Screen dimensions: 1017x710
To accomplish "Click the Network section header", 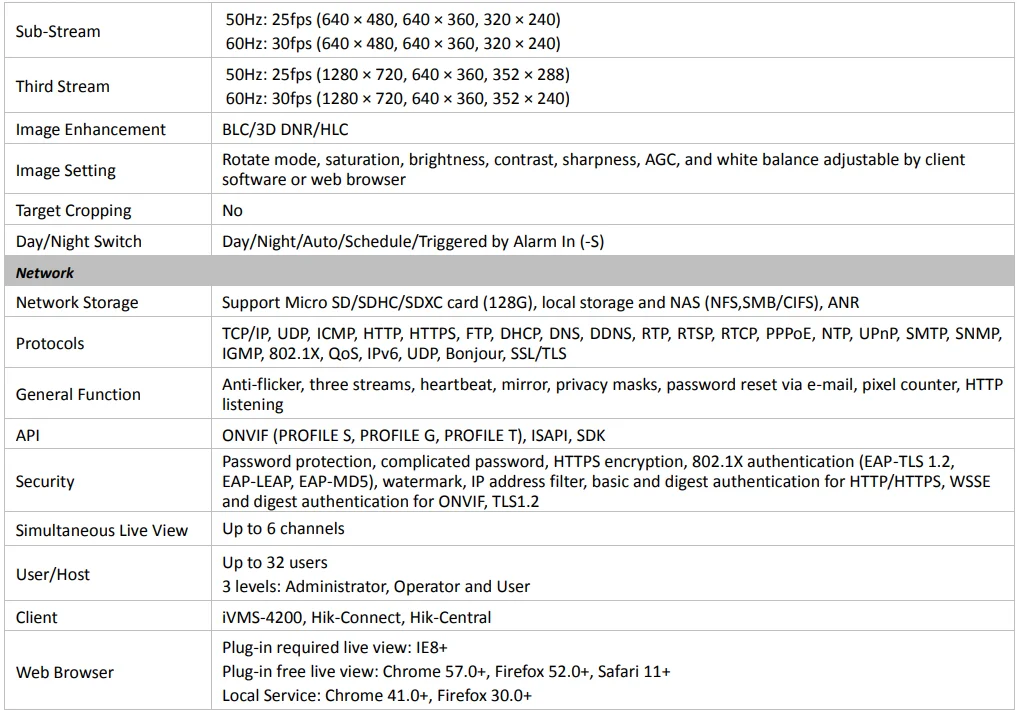I will (45, 272).
